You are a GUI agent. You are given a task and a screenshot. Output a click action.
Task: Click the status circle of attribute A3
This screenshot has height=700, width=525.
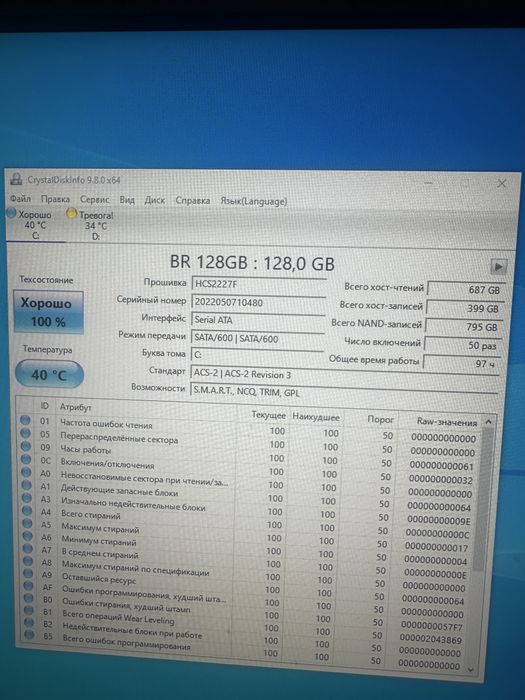tap(27, 498)
